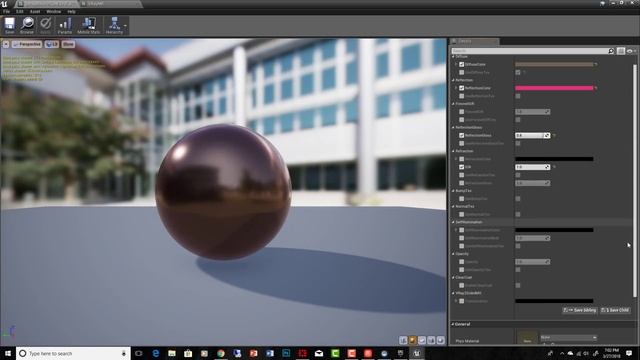Toggle the DiffuseColor parameter checkbox
This screenshot has width=640, height=360.
pos(462,64)
